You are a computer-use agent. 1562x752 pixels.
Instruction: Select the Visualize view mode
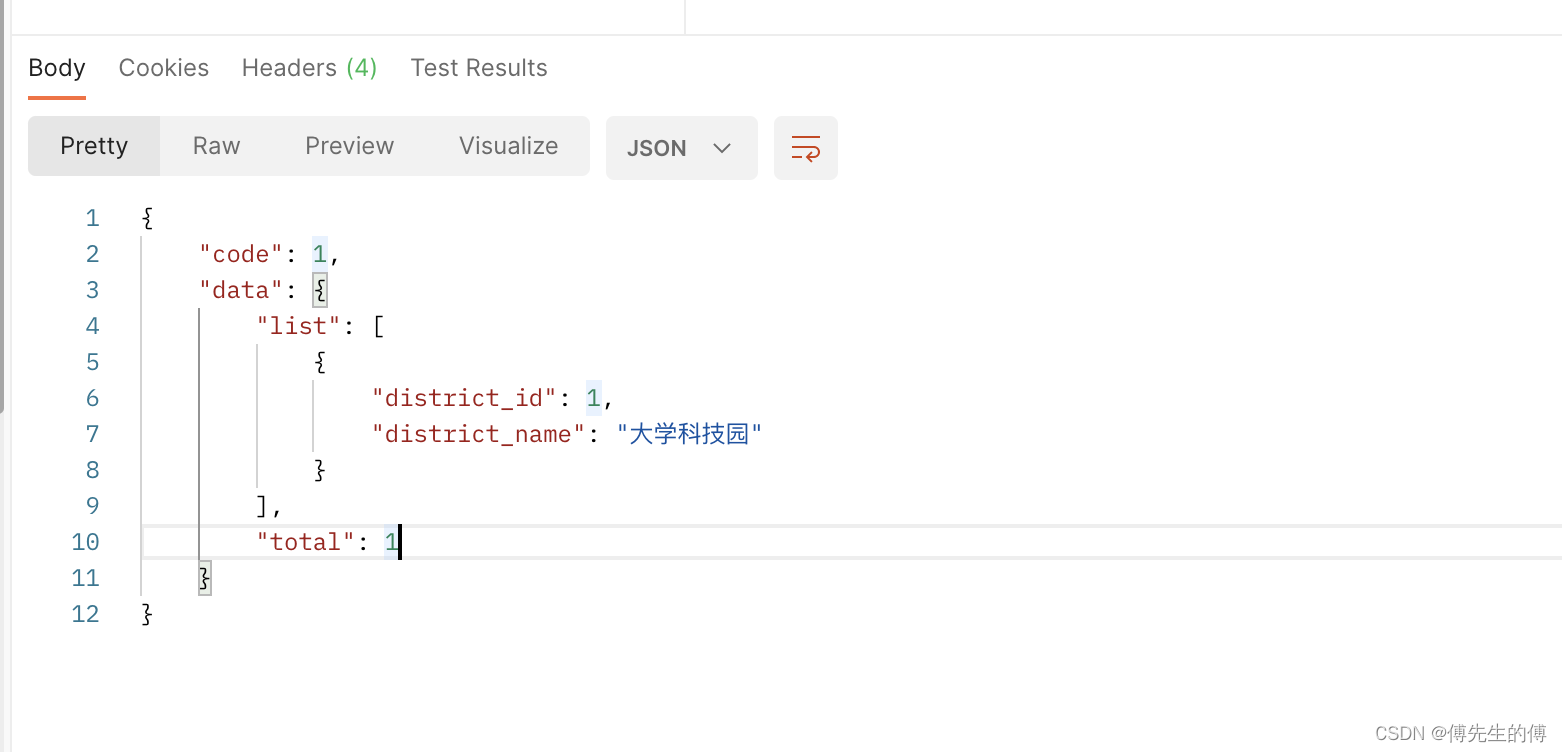click(x=509, y=146)
